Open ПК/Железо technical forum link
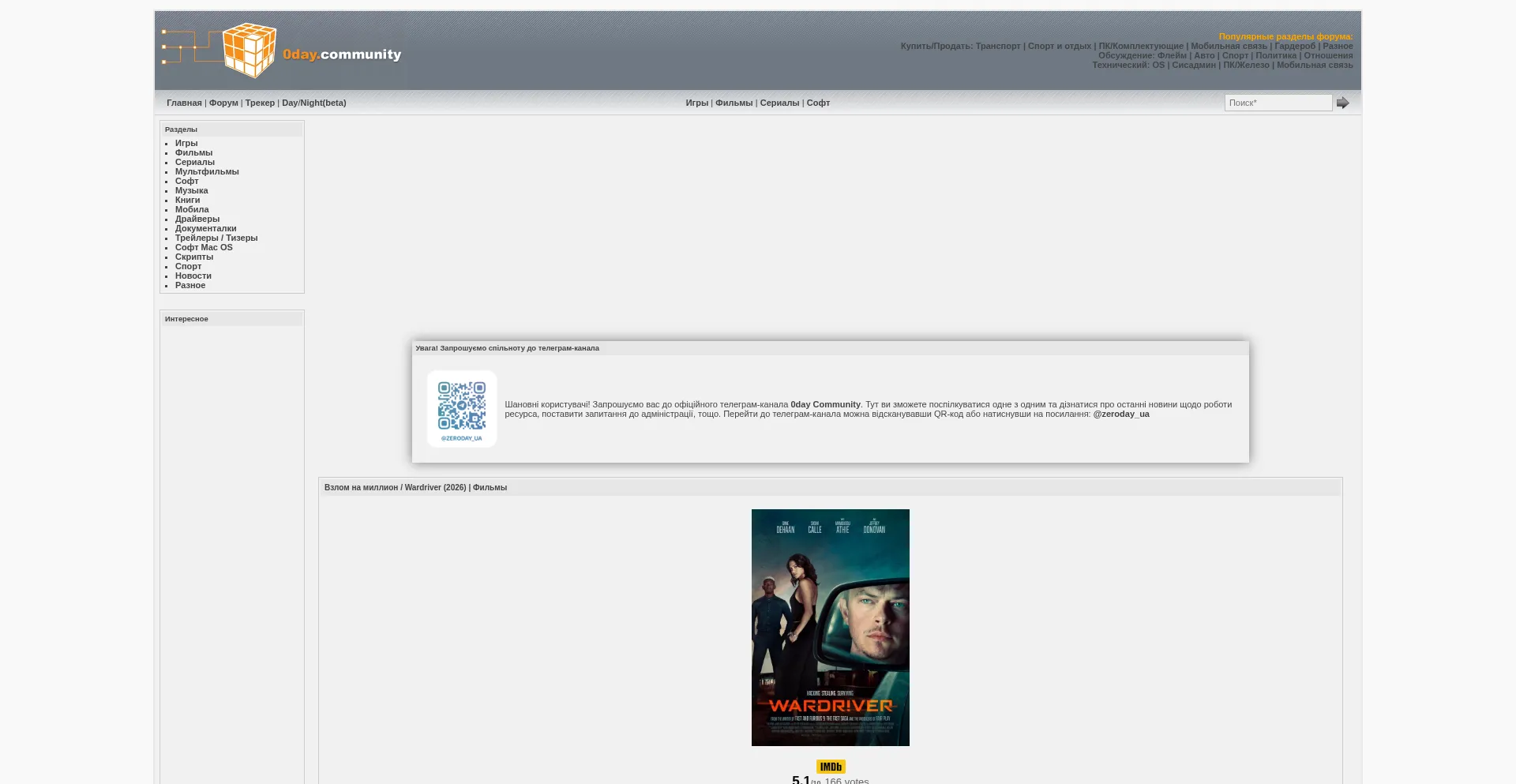The height and width of the screenshot is (784, 1516). [1246, 65]
